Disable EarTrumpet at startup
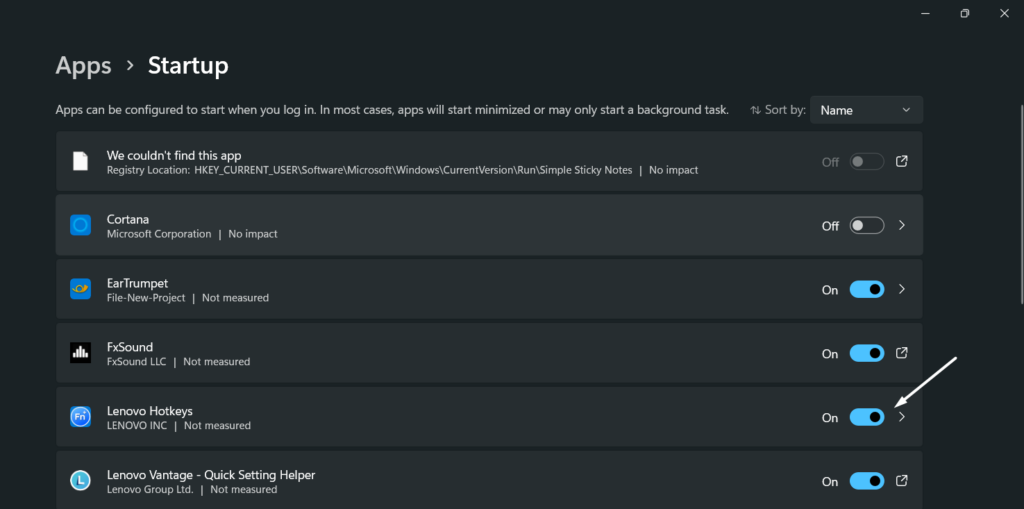 point(867,289)
